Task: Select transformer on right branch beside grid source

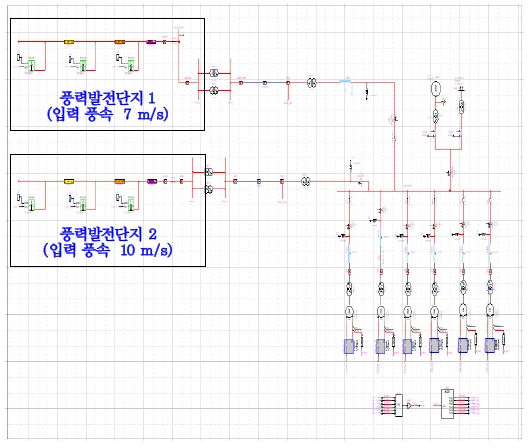Action: [462, 106]
